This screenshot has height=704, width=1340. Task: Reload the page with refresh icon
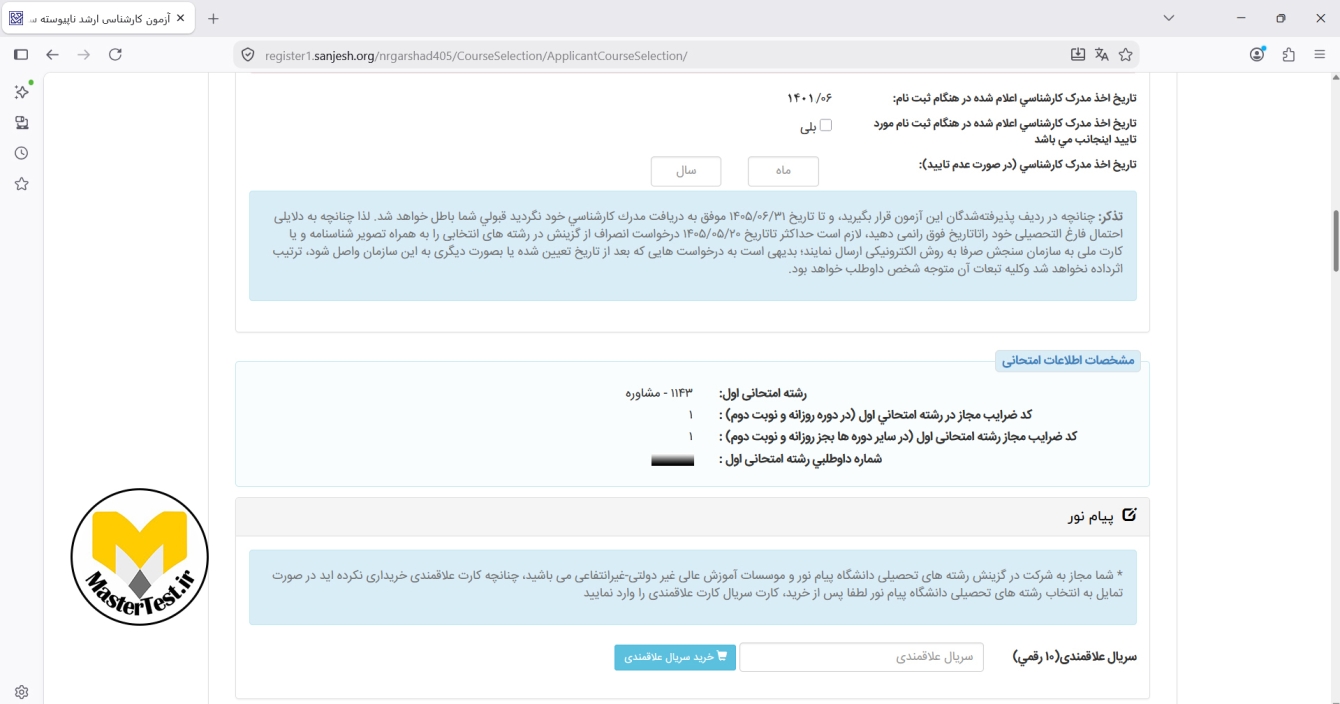click(x=115, y=55)
